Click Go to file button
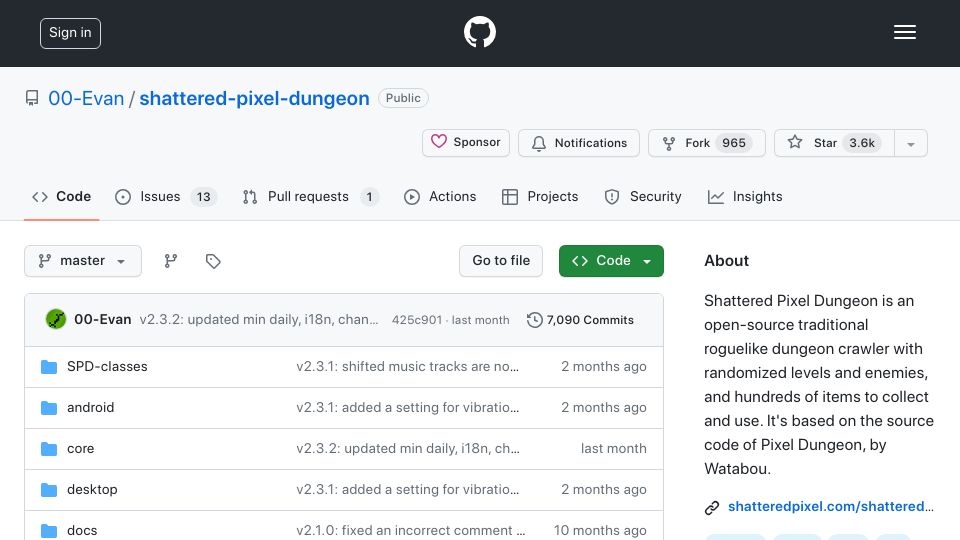Image resolution: width=960 pixels, height=540 pixels. pos(501,261)
